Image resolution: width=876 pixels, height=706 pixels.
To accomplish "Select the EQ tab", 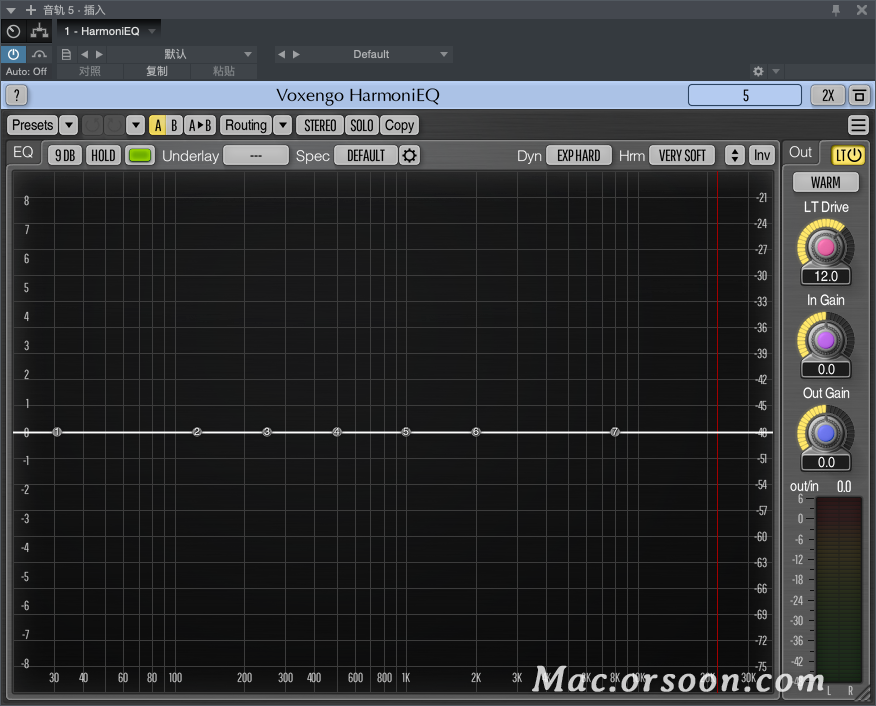I will point(23,153).
